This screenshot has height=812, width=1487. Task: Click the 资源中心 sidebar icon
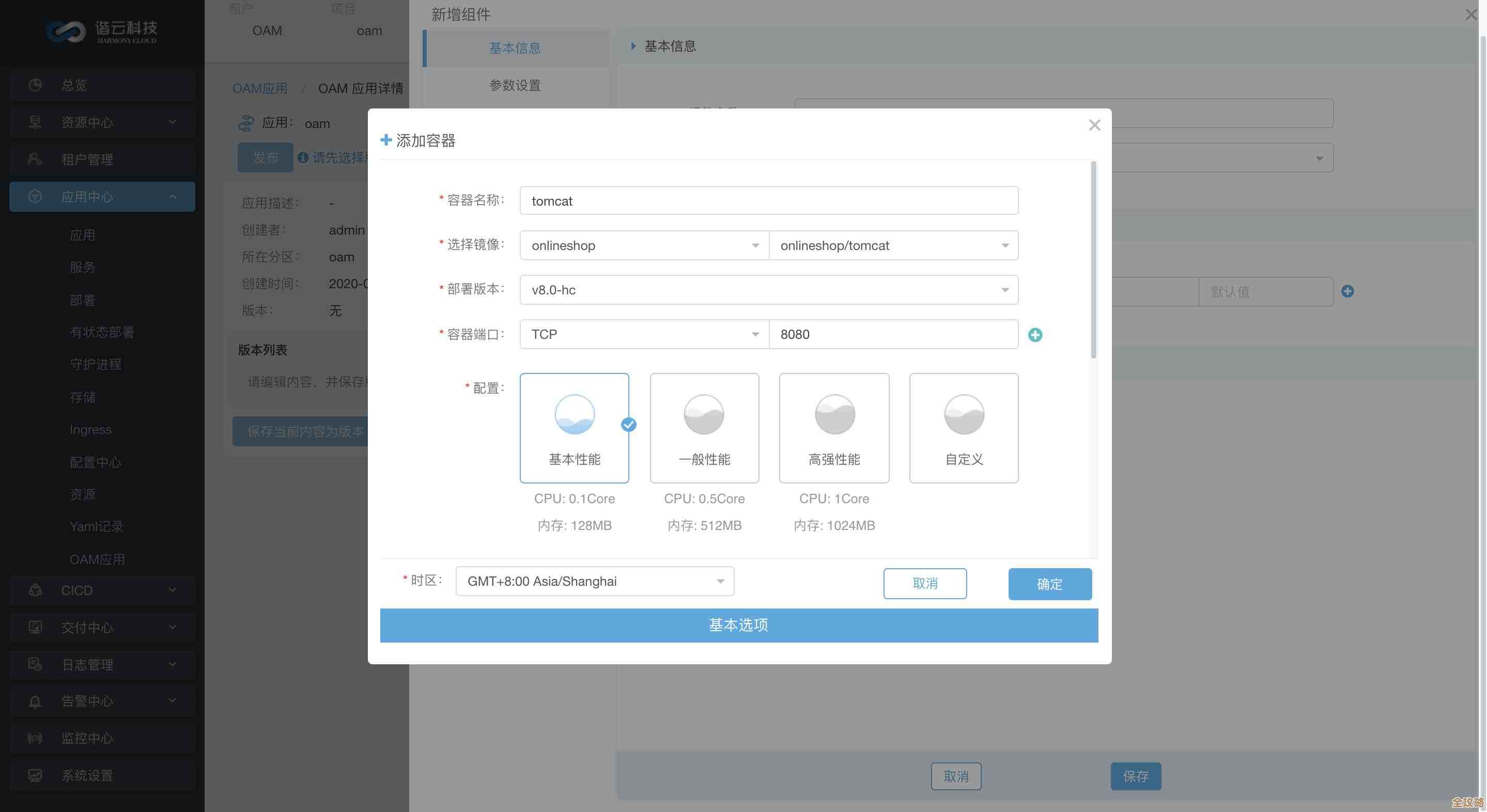pos(35,122)
